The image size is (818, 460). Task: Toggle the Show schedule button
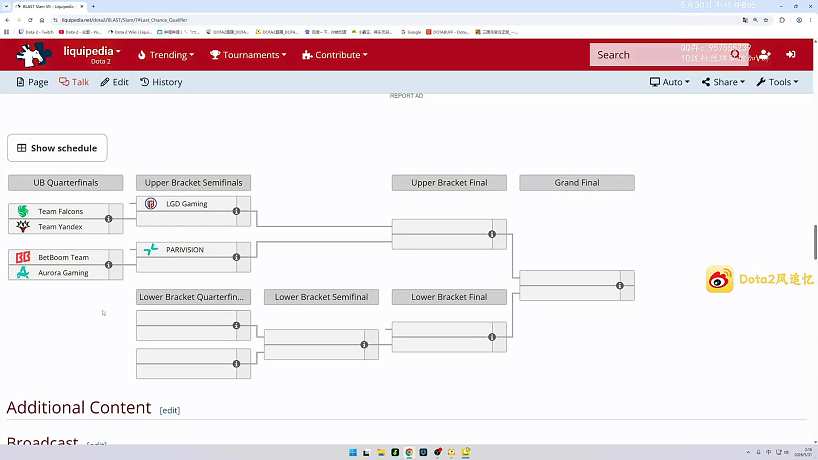tap(57, 148)
